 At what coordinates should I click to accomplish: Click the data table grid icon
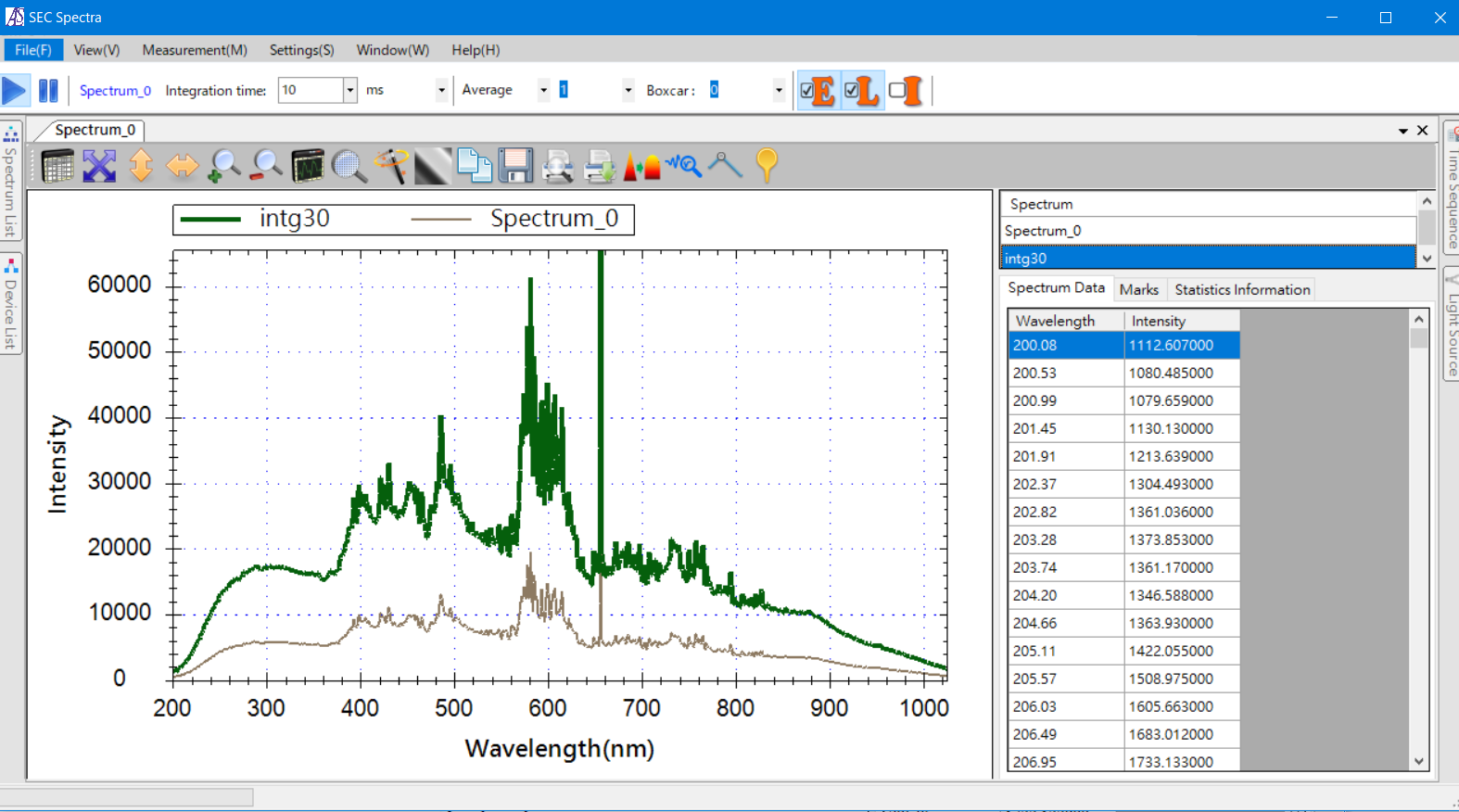(x=57, y=166)
